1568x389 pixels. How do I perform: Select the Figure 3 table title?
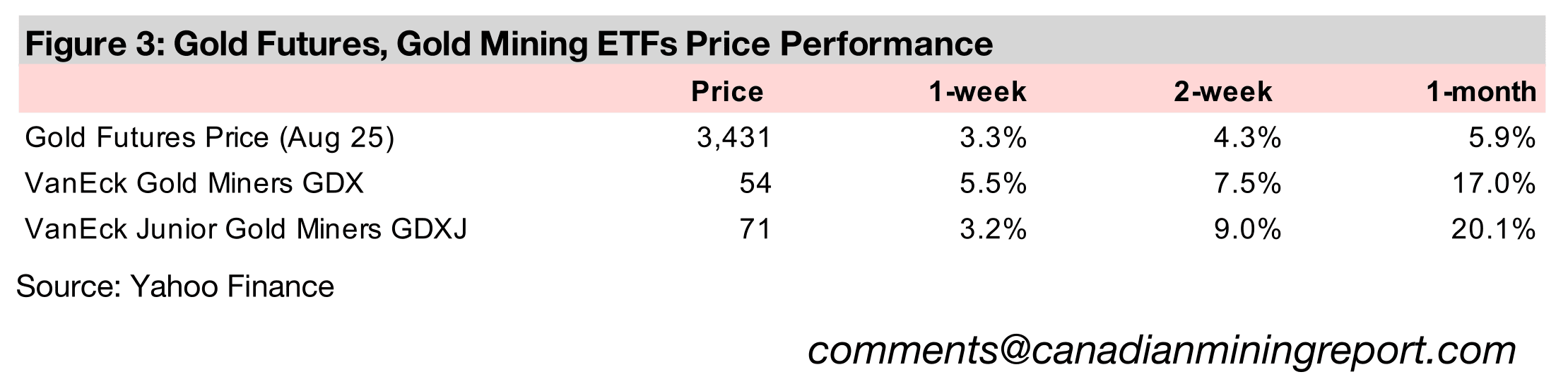(509, 44)
